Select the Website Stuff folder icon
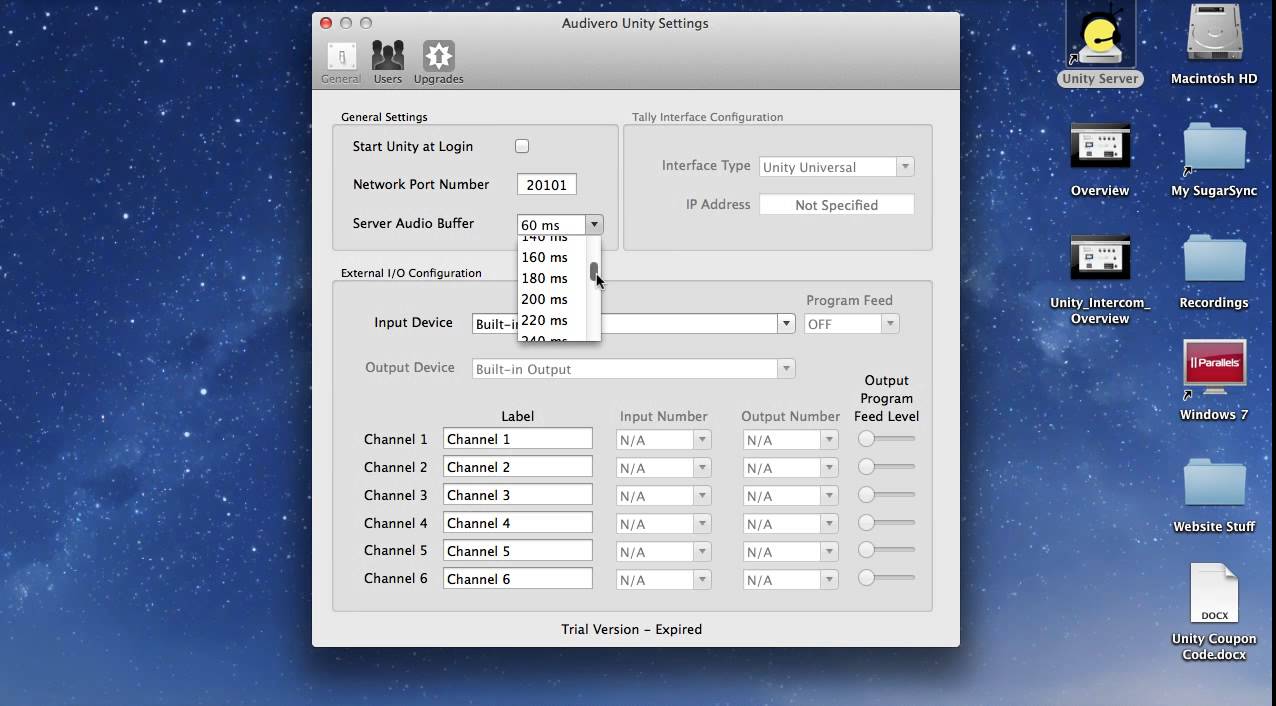 coord(1214,495)
